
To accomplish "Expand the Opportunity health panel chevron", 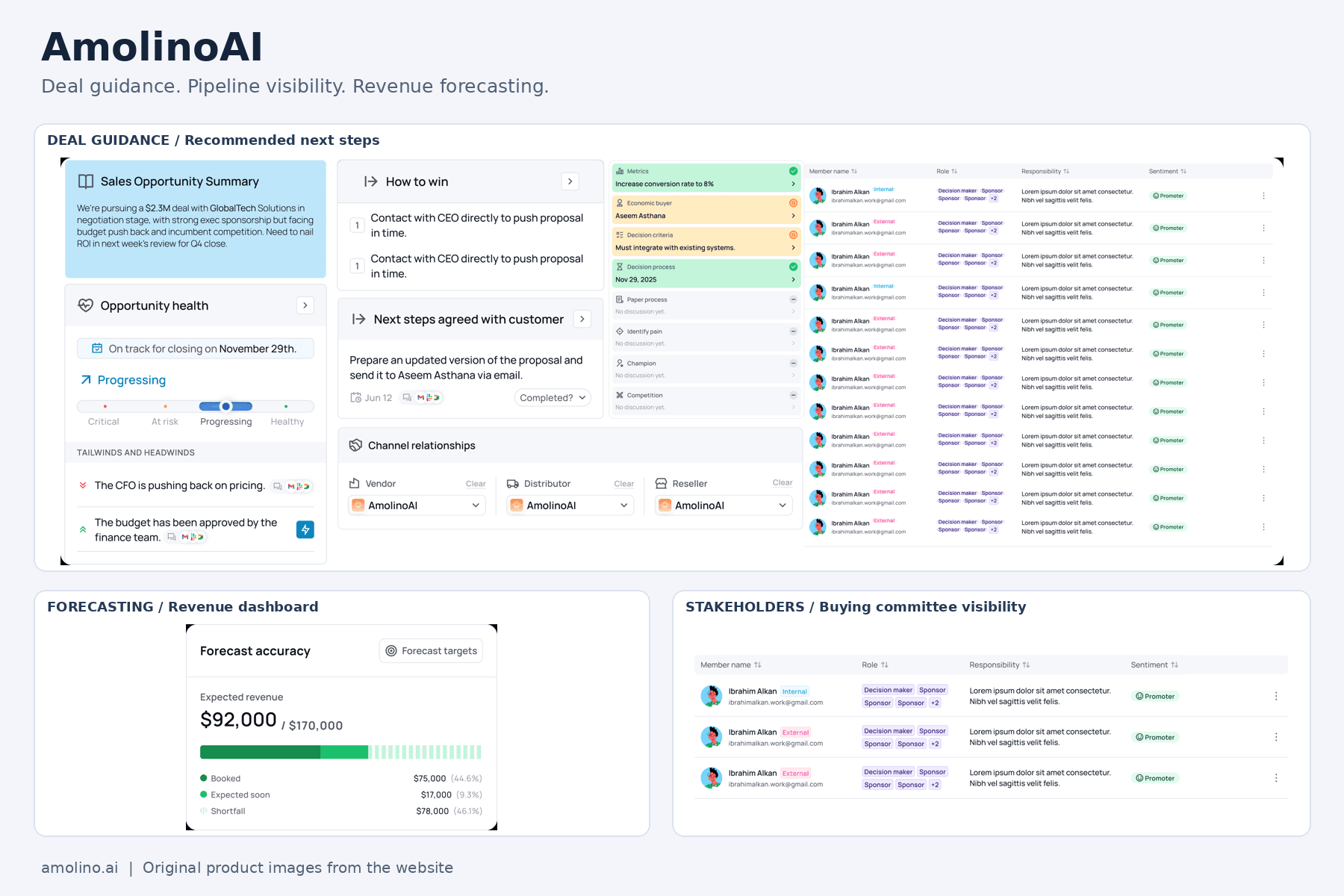I will click(x=305, y=305).
